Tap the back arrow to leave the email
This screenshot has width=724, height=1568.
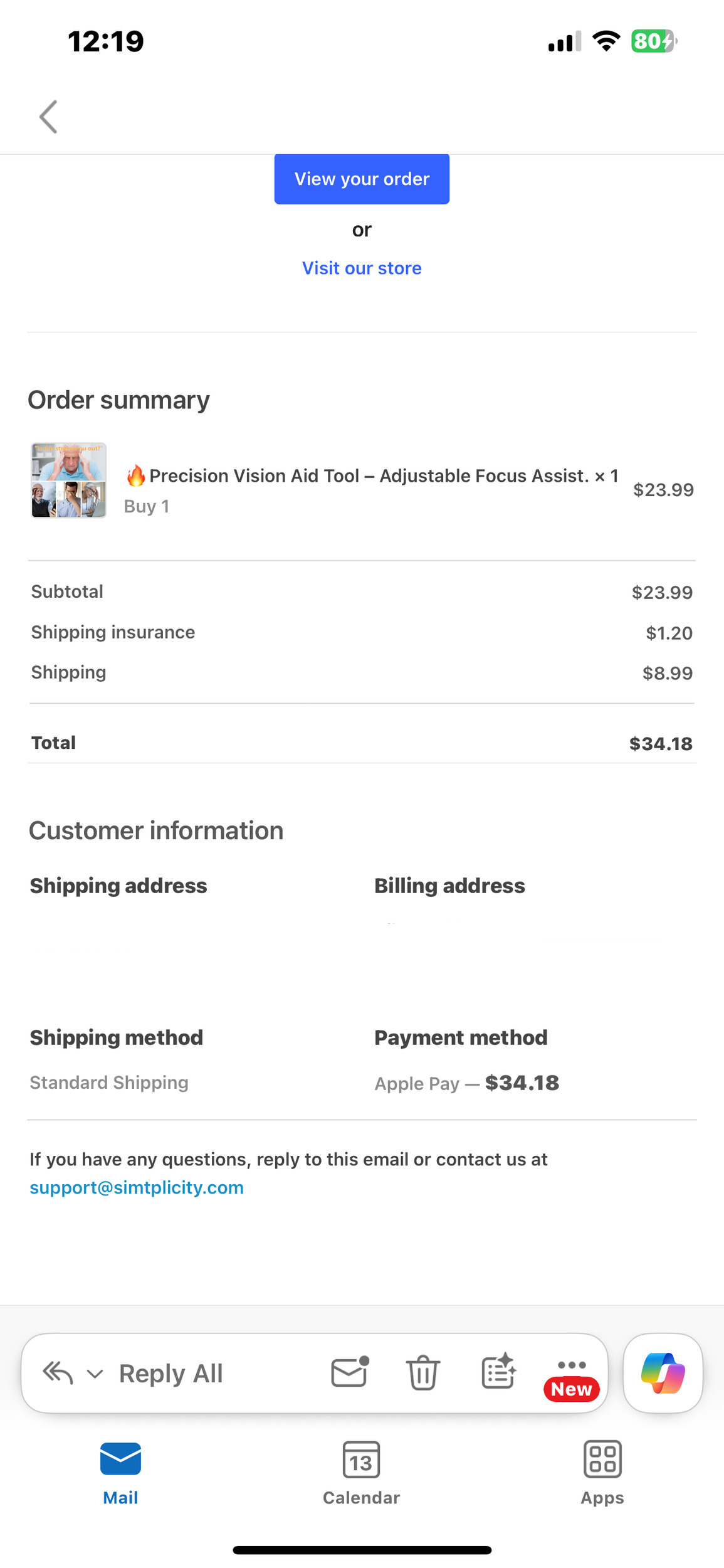tap(48, 117)
